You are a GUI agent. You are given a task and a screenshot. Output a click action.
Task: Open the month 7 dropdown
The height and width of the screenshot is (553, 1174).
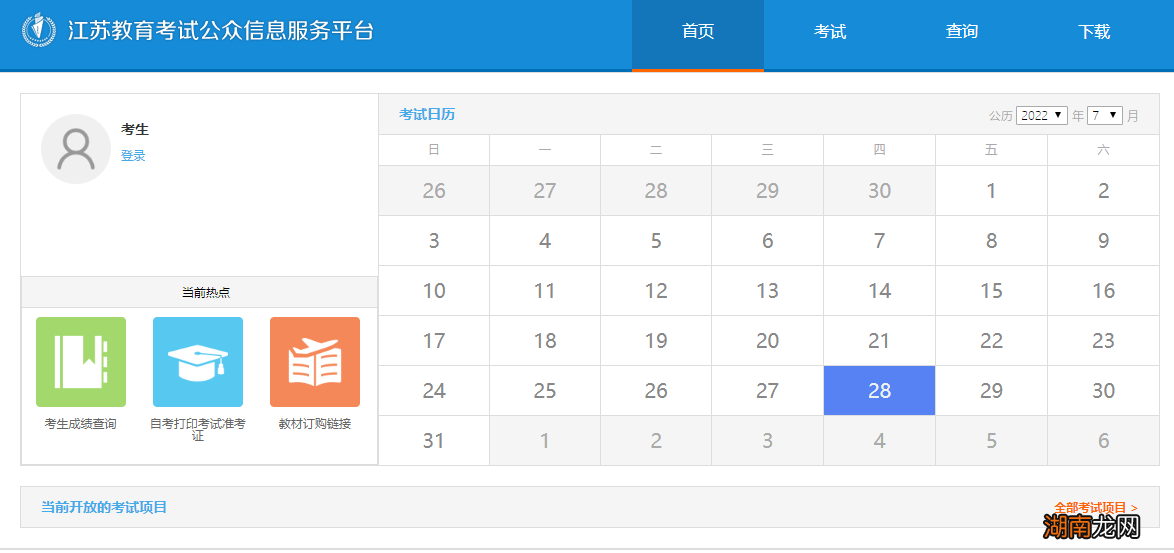[1104, 115]
